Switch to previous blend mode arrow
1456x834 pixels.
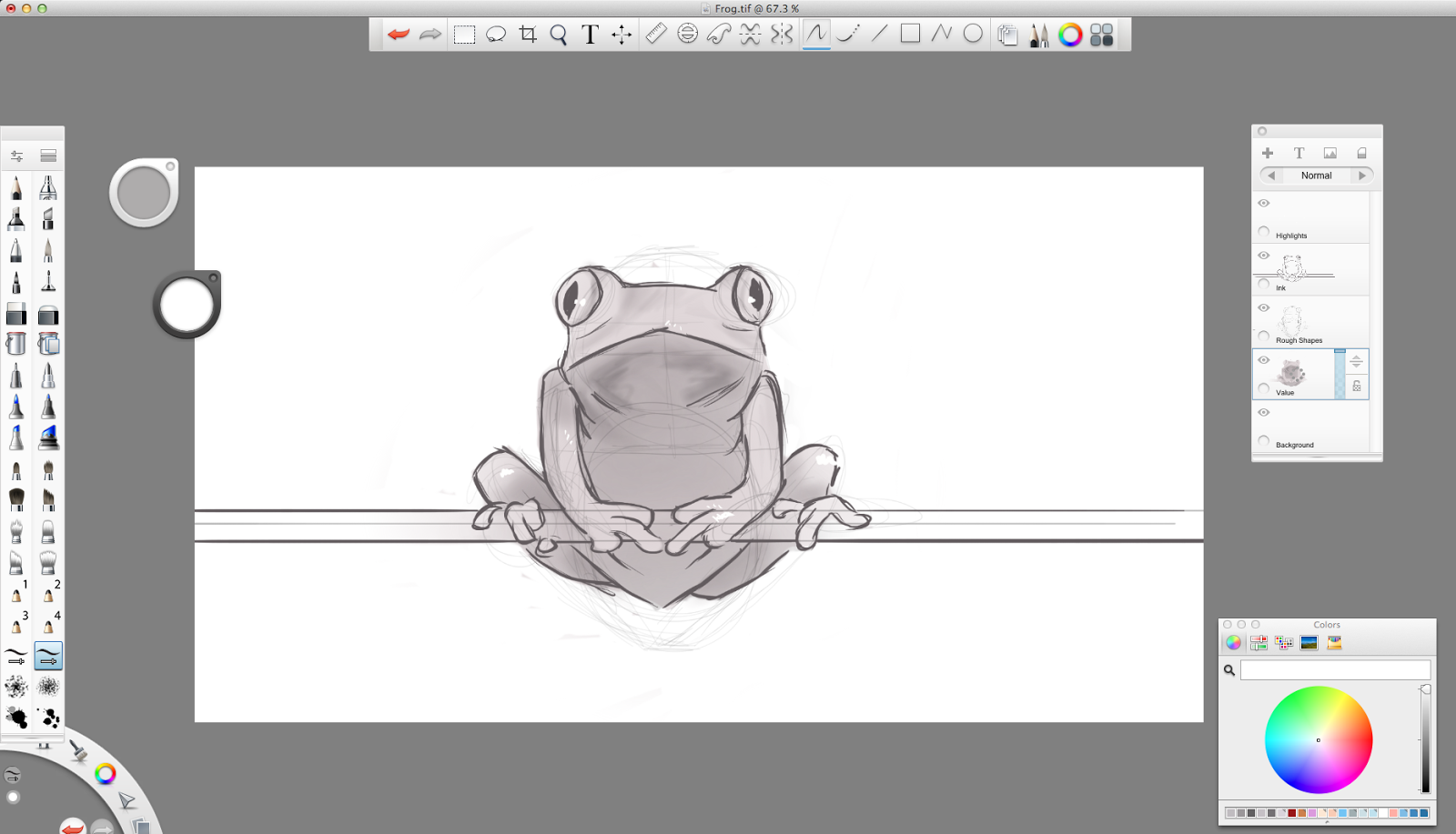point(1271,176)
